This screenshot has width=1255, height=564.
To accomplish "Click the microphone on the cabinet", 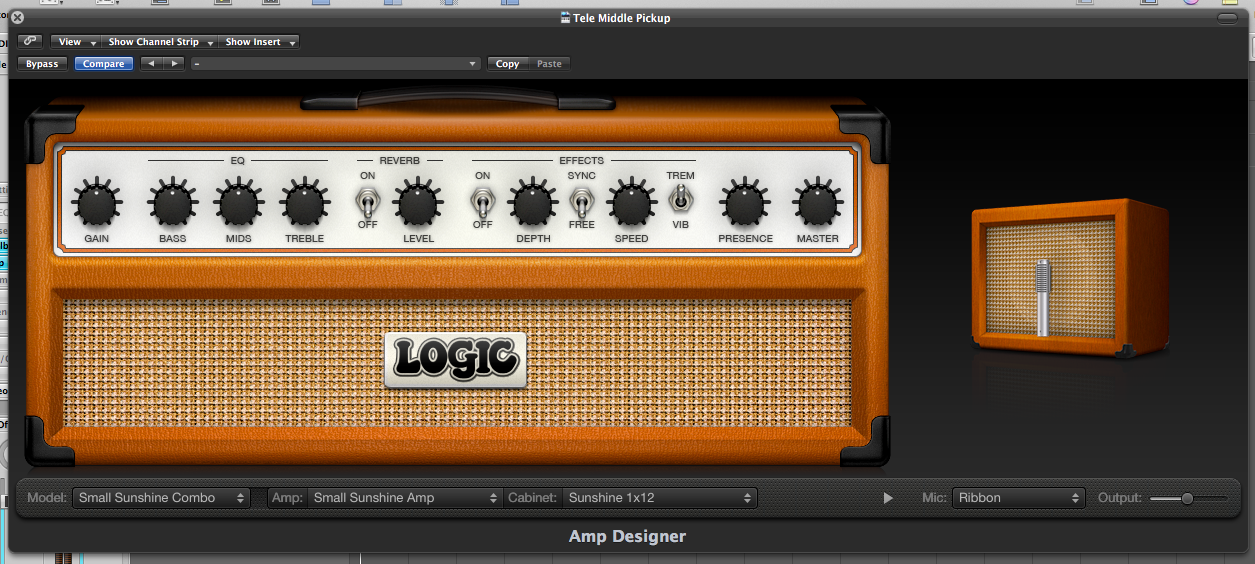I will [1042, 298].
